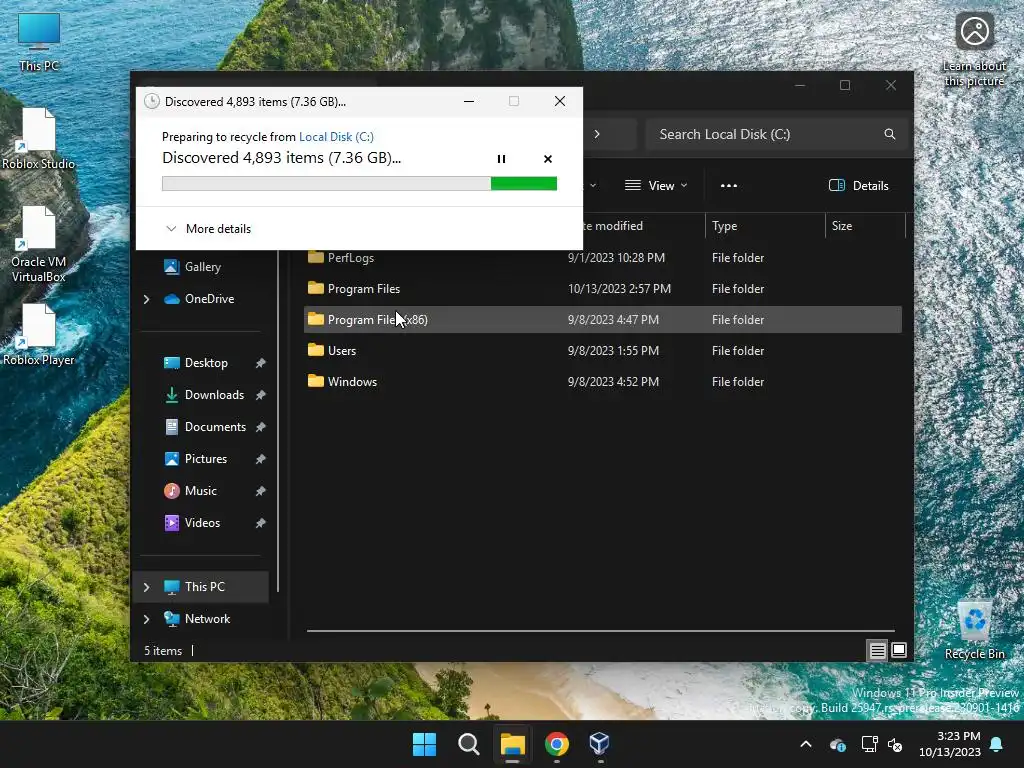Select the Program Files (x86) folder row
This screenshot has height=768, width=1024.
click(603, 319)
